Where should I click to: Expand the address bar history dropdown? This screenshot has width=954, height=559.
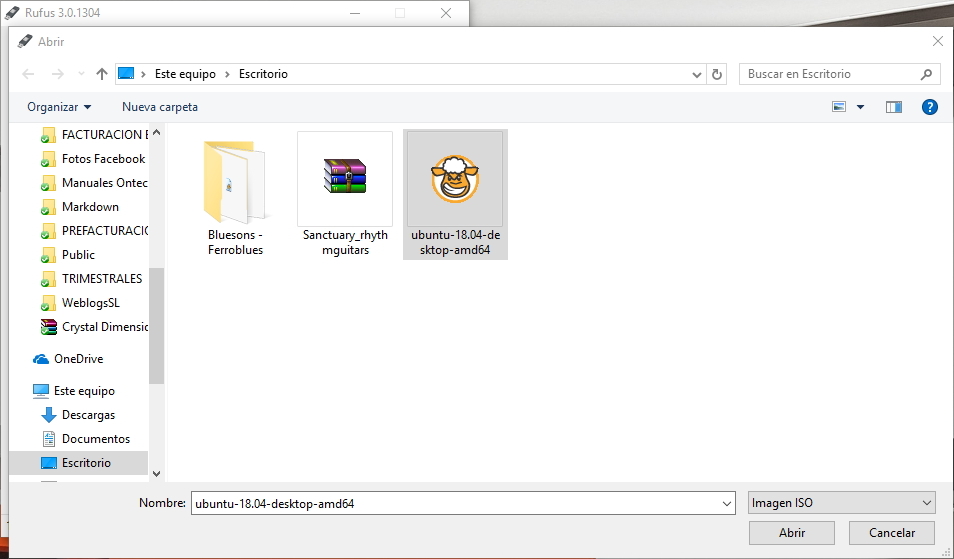tap(697, 74)
